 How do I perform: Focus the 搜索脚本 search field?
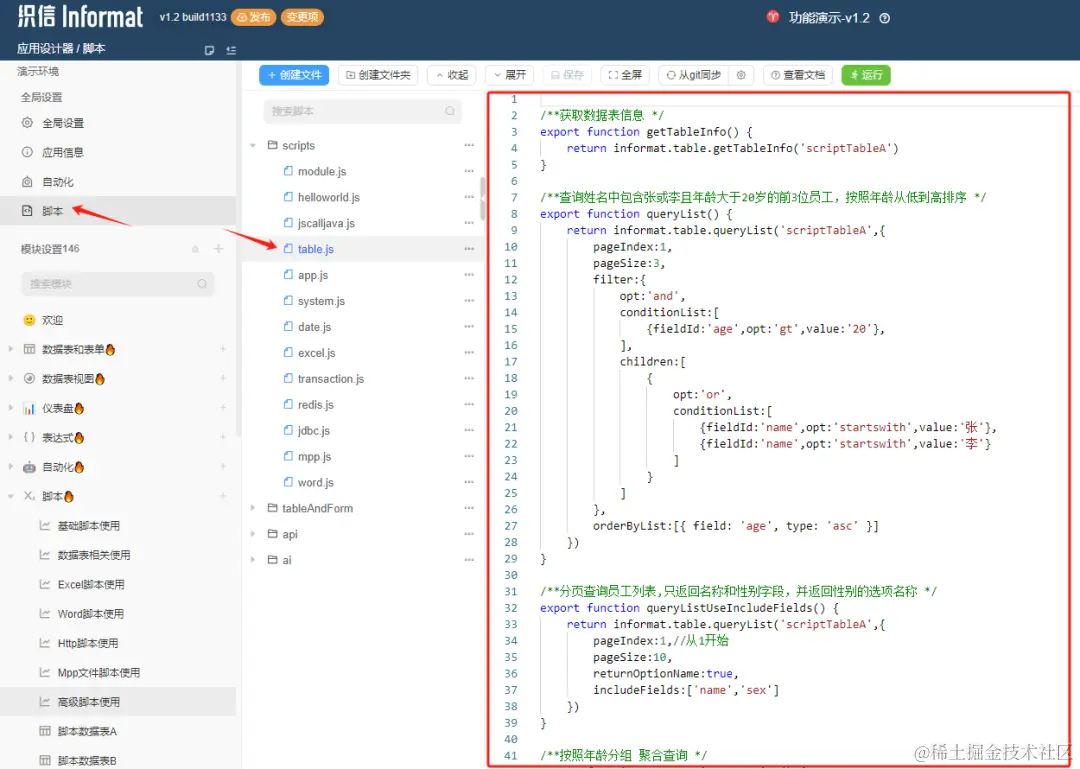point(362,111)
